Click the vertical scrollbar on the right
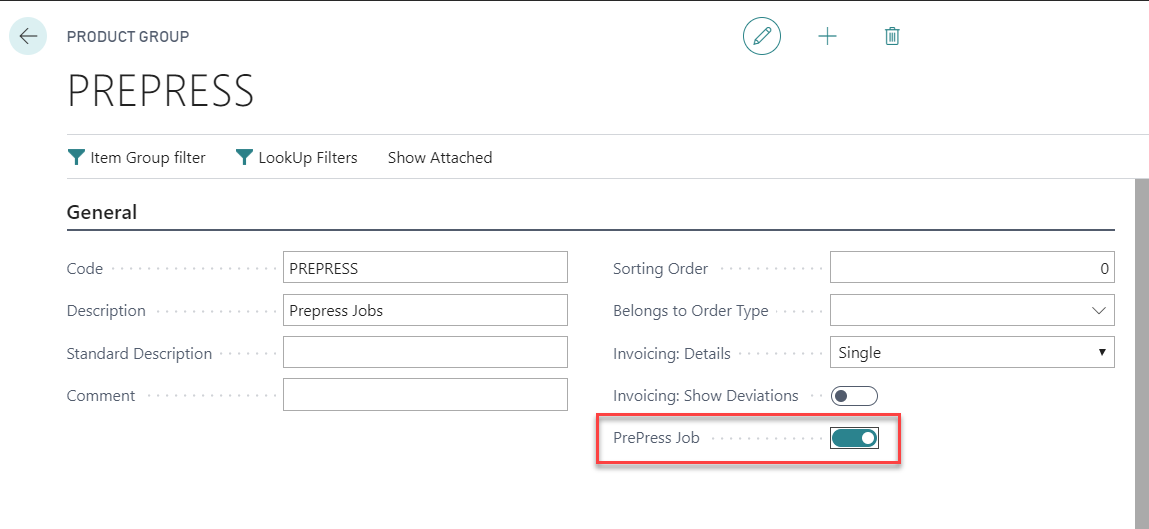The height and width of the screenshot is (529, 1149). point(1141,350)
